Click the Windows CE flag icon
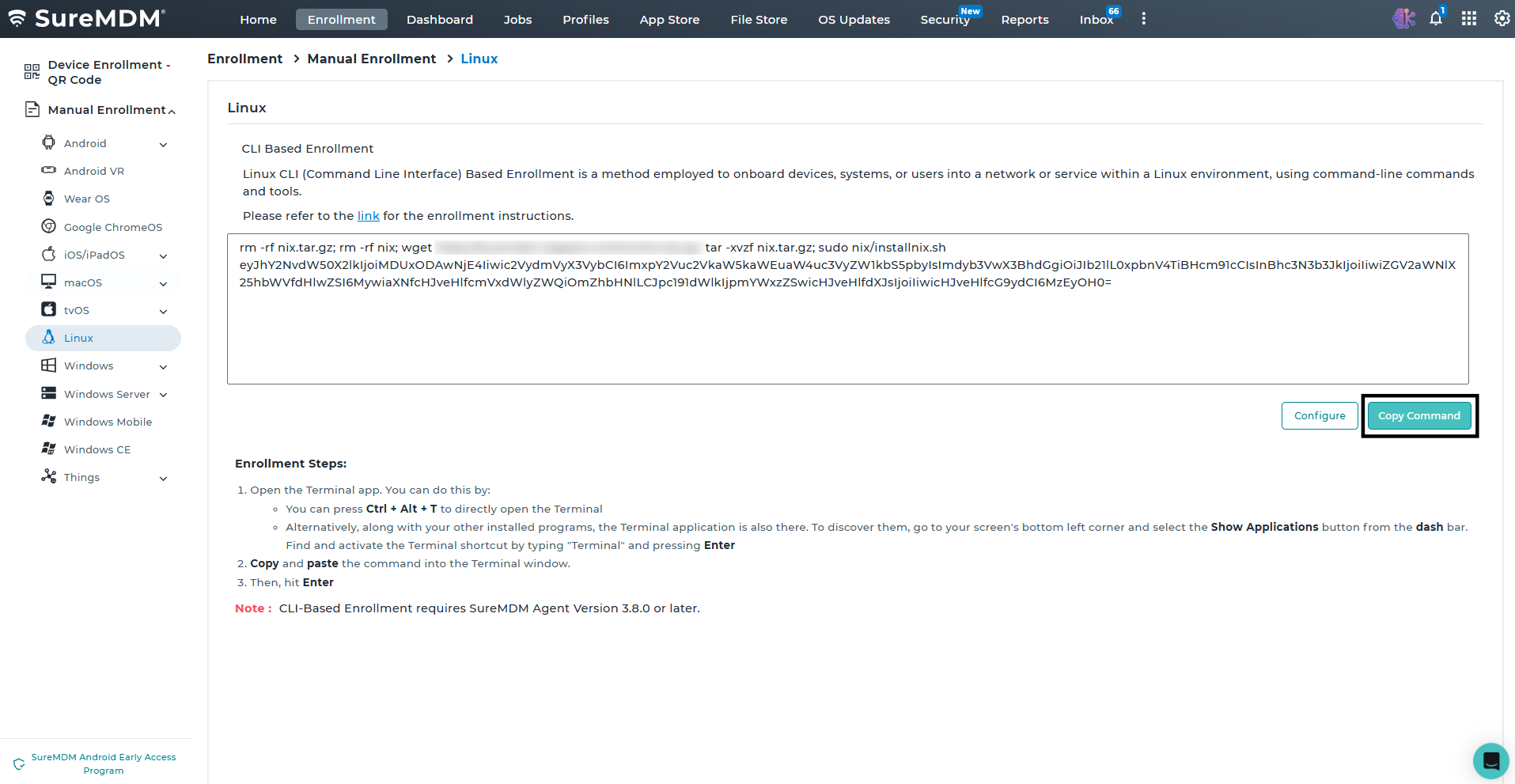This screenshot has width=1515, height=784. tap(49, 449)
